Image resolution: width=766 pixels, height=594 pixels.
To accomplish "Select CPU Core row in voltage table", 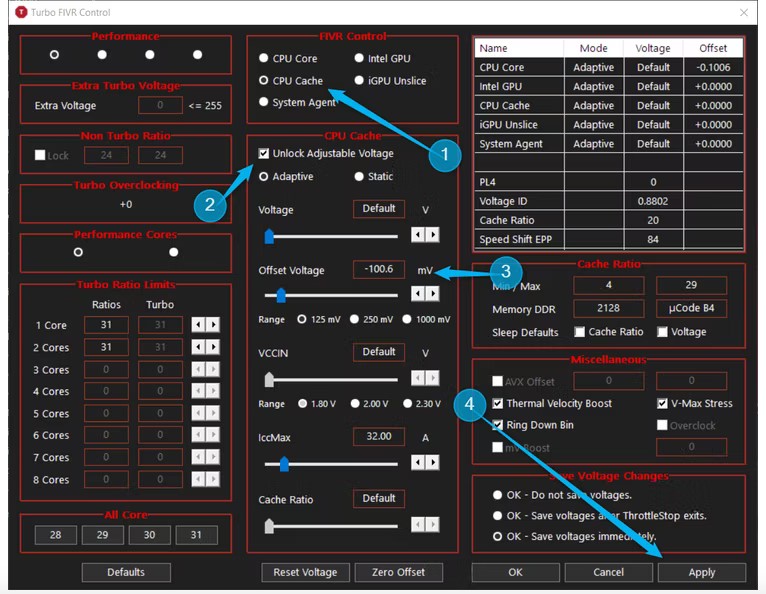I will tap(609, 67).
